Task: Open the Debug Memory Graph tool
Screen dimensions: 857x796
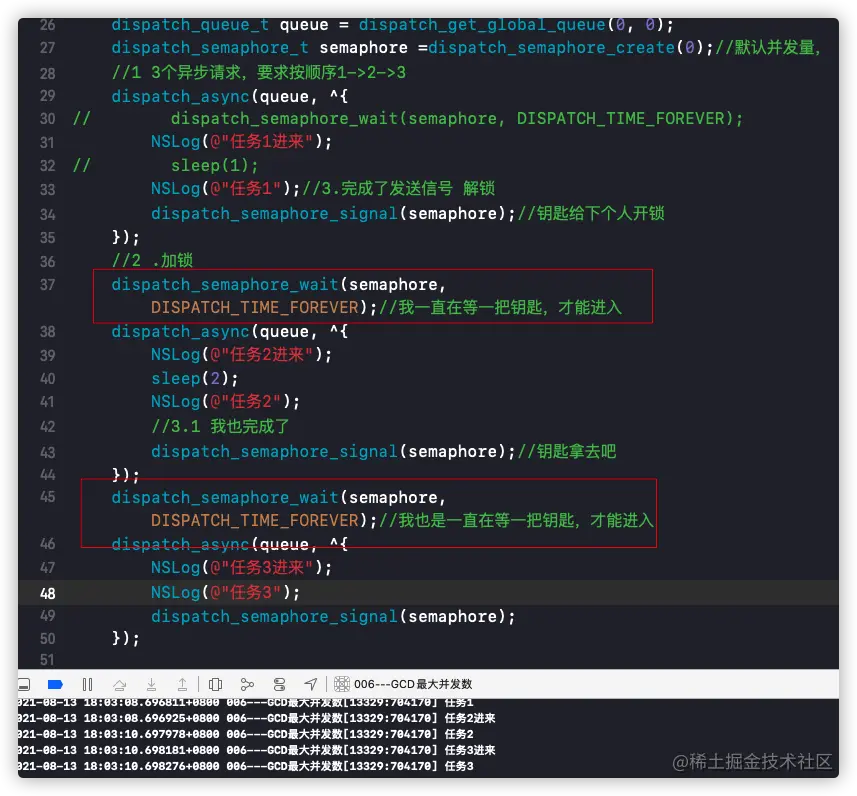Action: pyautogui.click(x=247, y=684)
